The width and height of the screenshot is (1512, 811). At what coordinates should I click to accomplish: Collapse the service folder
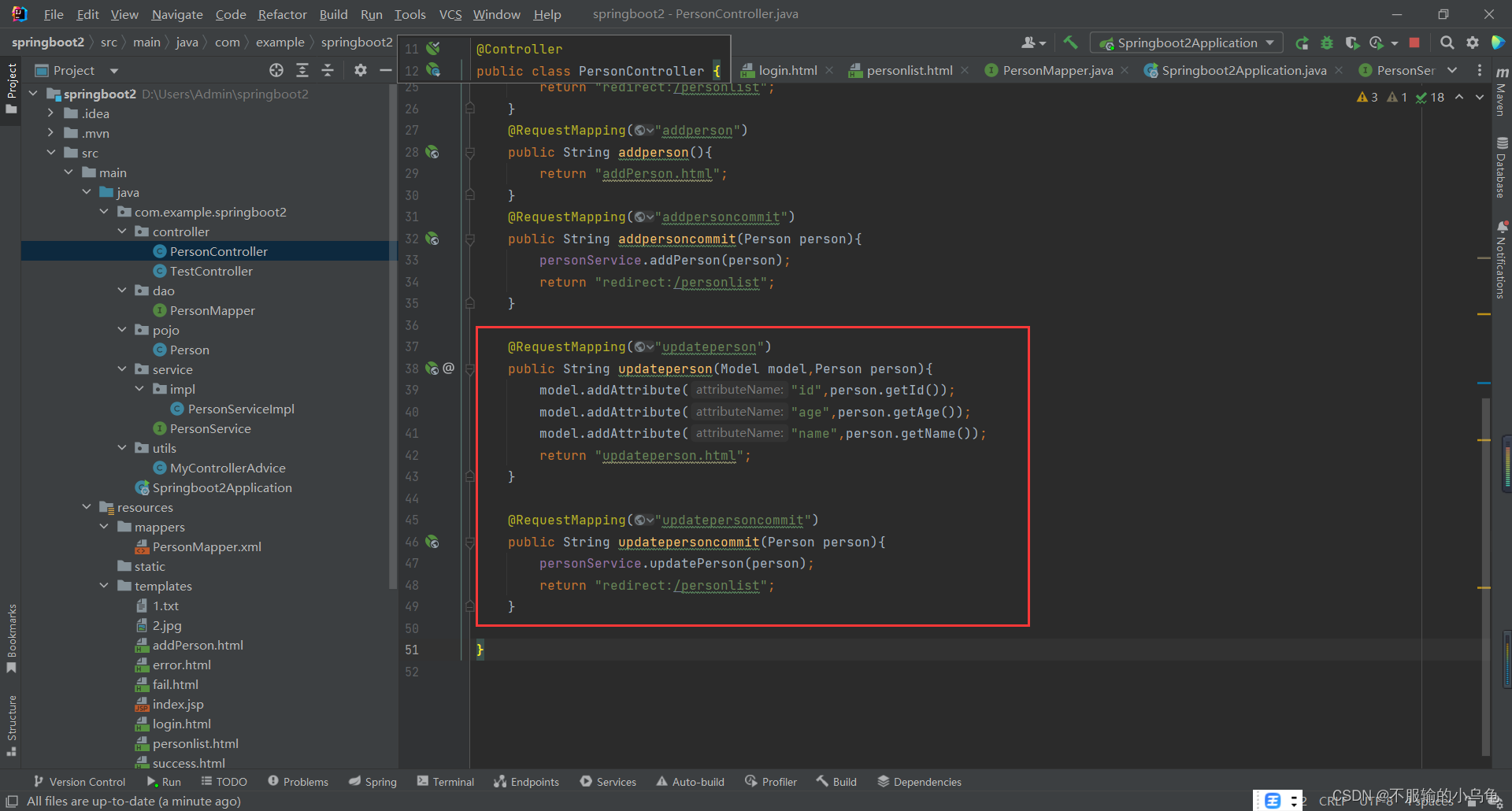pos(122,369)
